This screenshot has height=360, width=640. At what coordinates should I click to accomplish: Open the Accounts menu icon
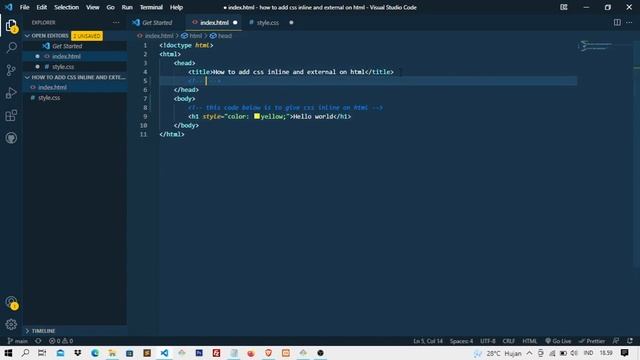pyautogui.click(x=11, y=302)
